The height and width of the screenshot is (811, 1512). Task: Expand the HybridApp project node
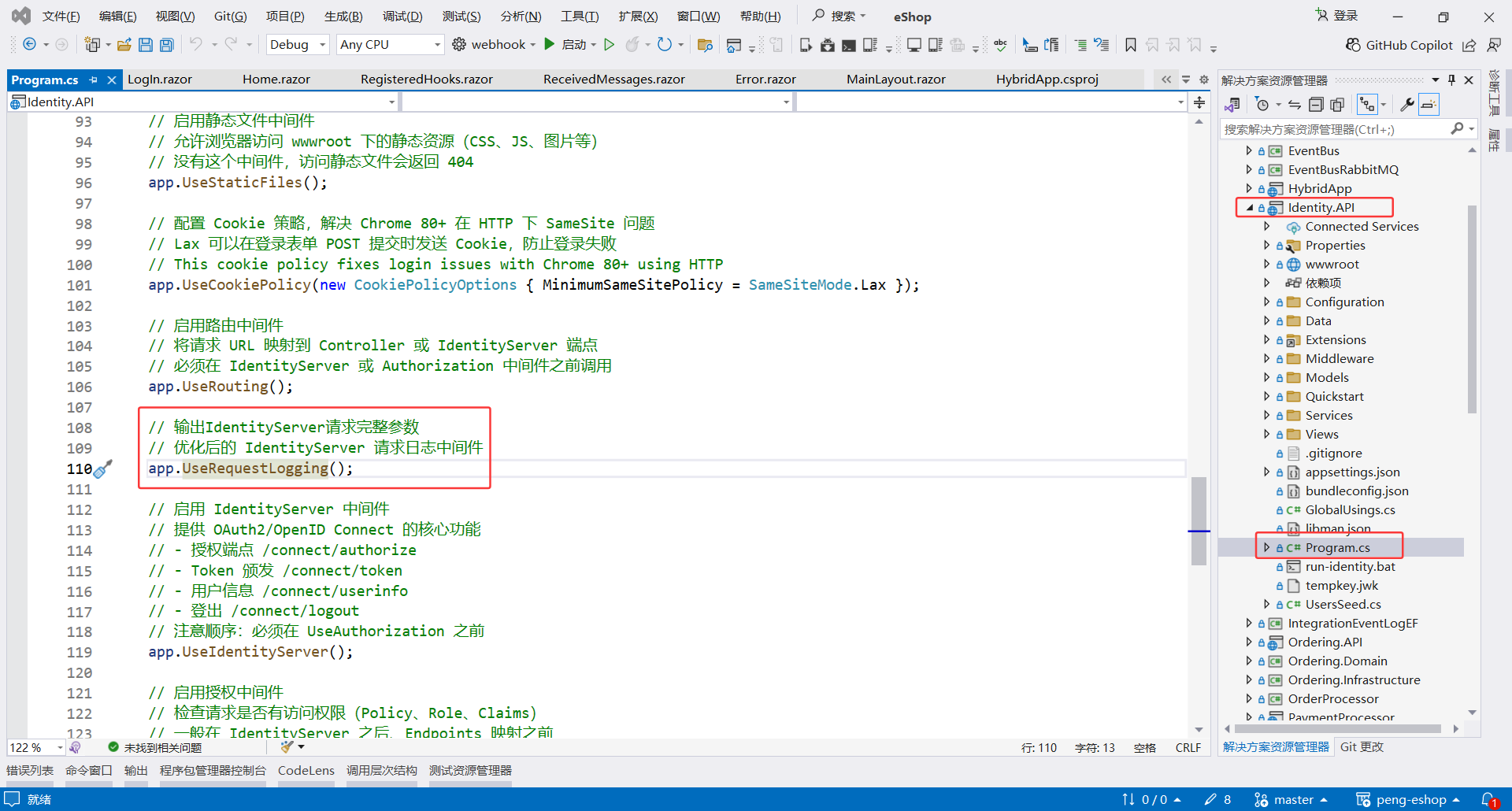tap(1249, 189)
